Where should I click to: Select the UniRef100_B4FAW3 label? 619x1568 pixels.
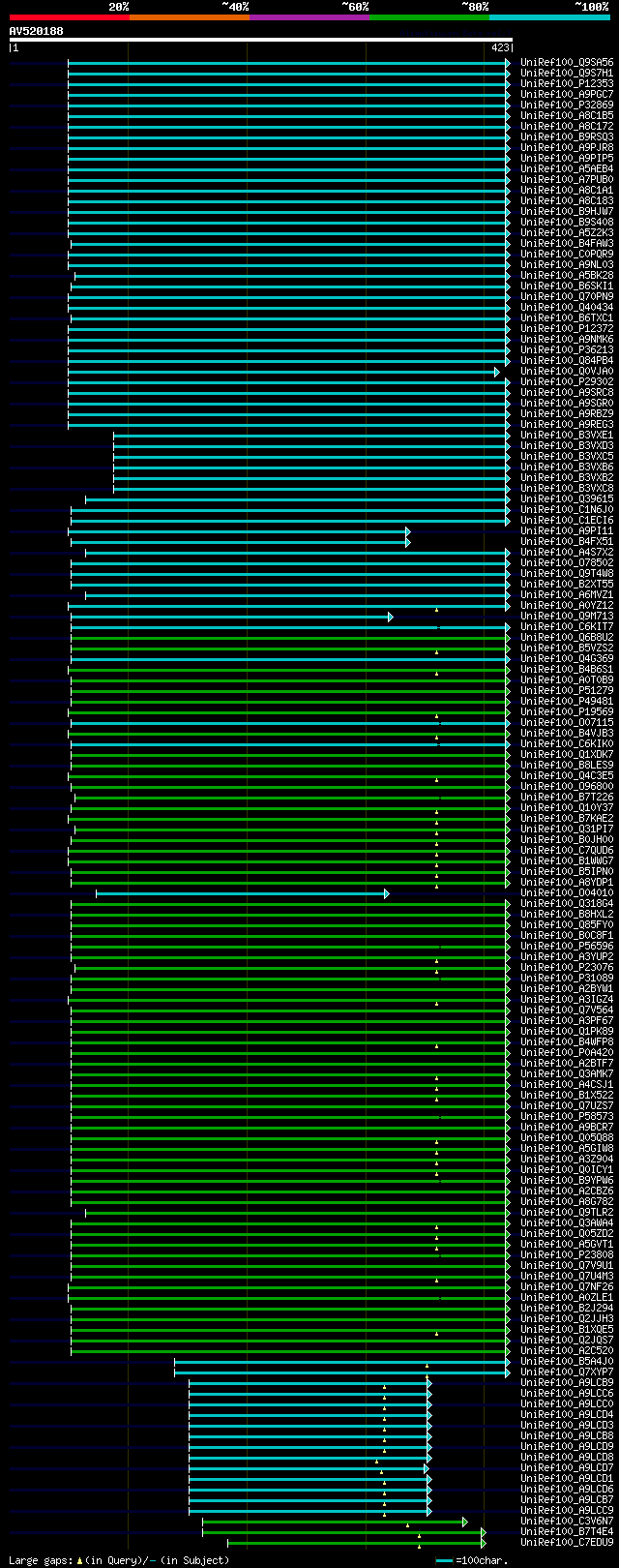pos(567,244)
